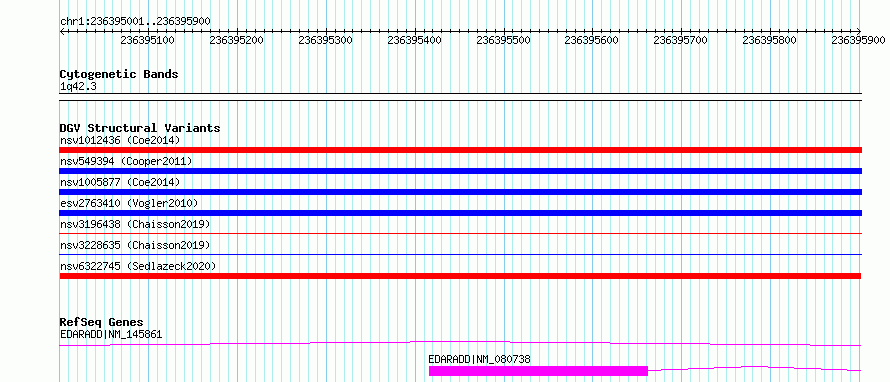Click the EDARADD|NM_145861 gene label

[111, 334]
